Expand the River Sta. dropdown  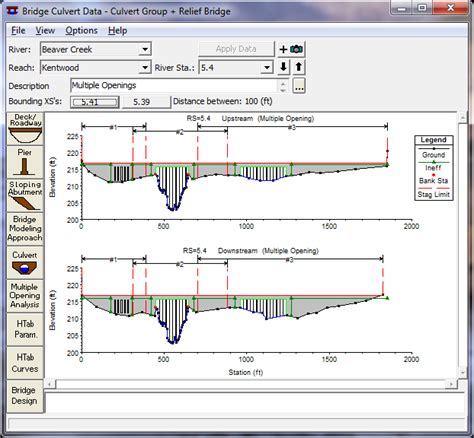point(267,68)
